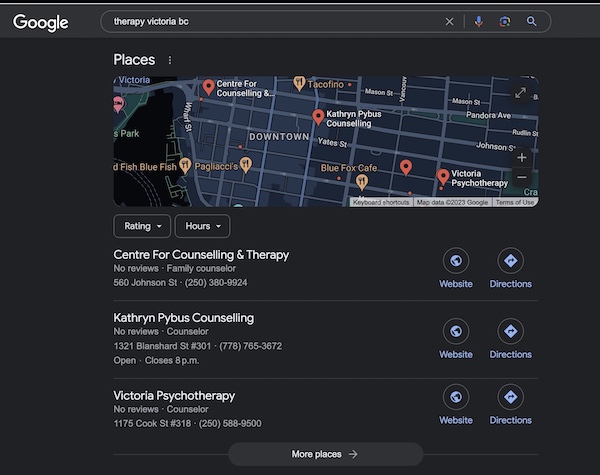This screenshot has height=475, width=600.
Task: Zoom in on the map
Action: pos(522,157)
